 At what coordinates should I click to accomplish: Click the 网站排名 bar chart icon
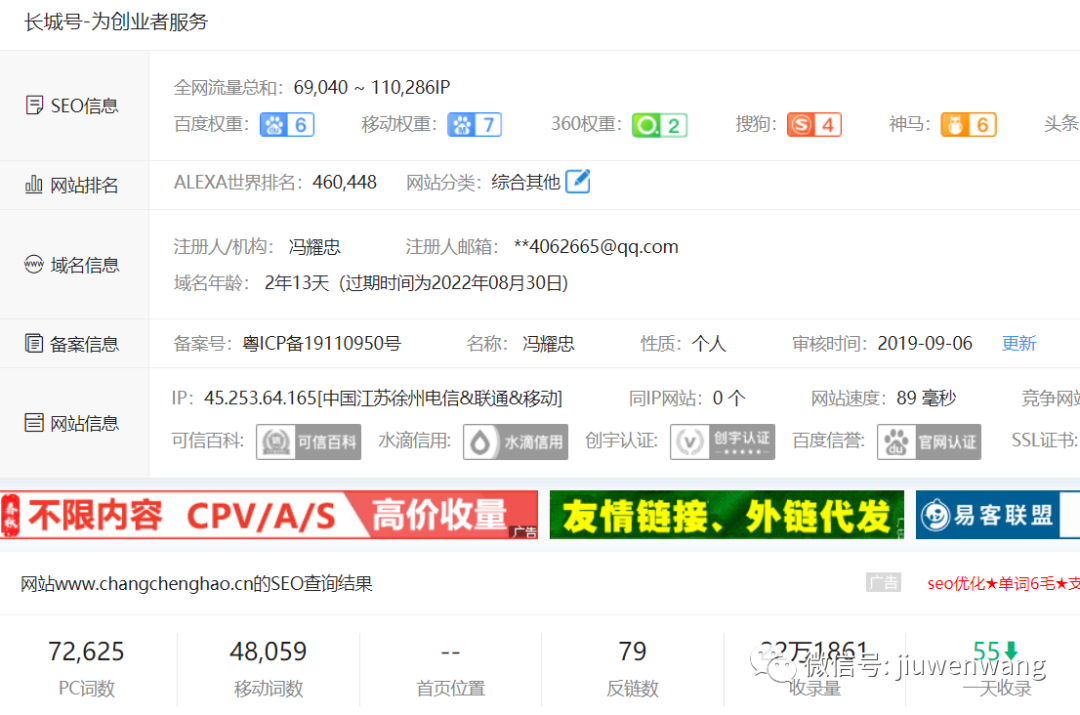click(34, 185)
